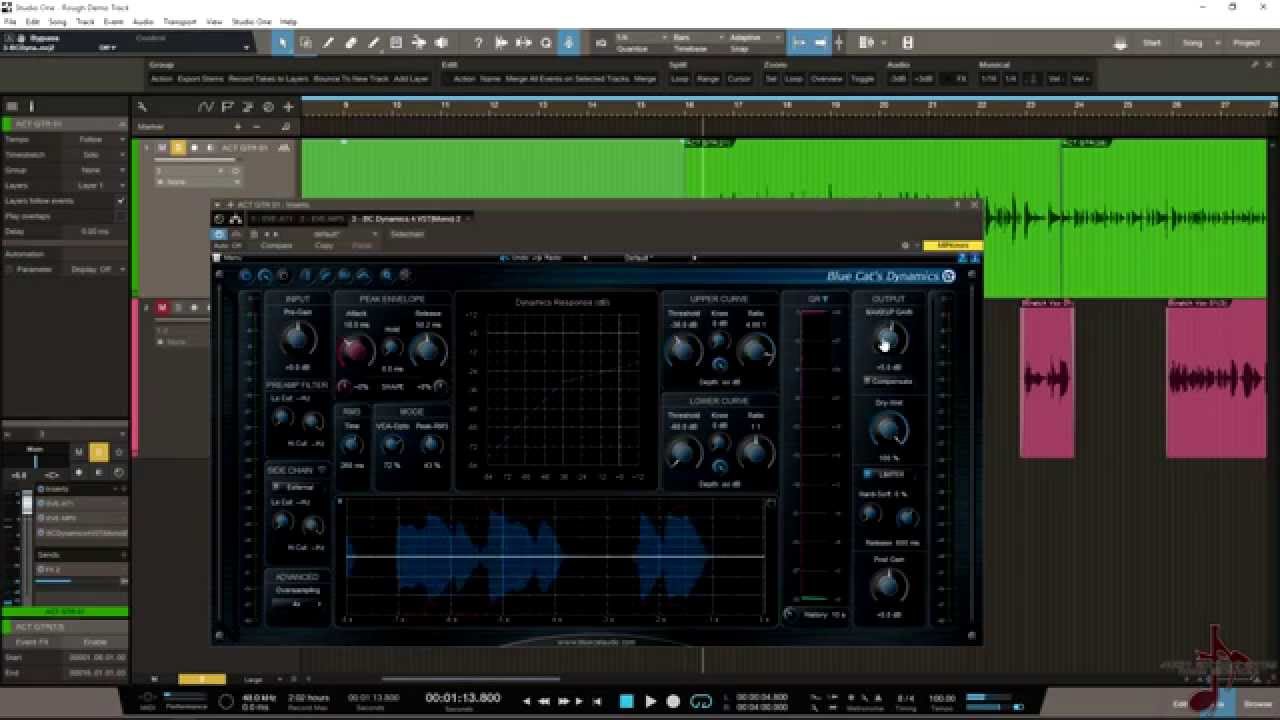Solo the ACT GTR 01 track
The height and width of the screenshot is (720, 1280).
coord(178,148)
